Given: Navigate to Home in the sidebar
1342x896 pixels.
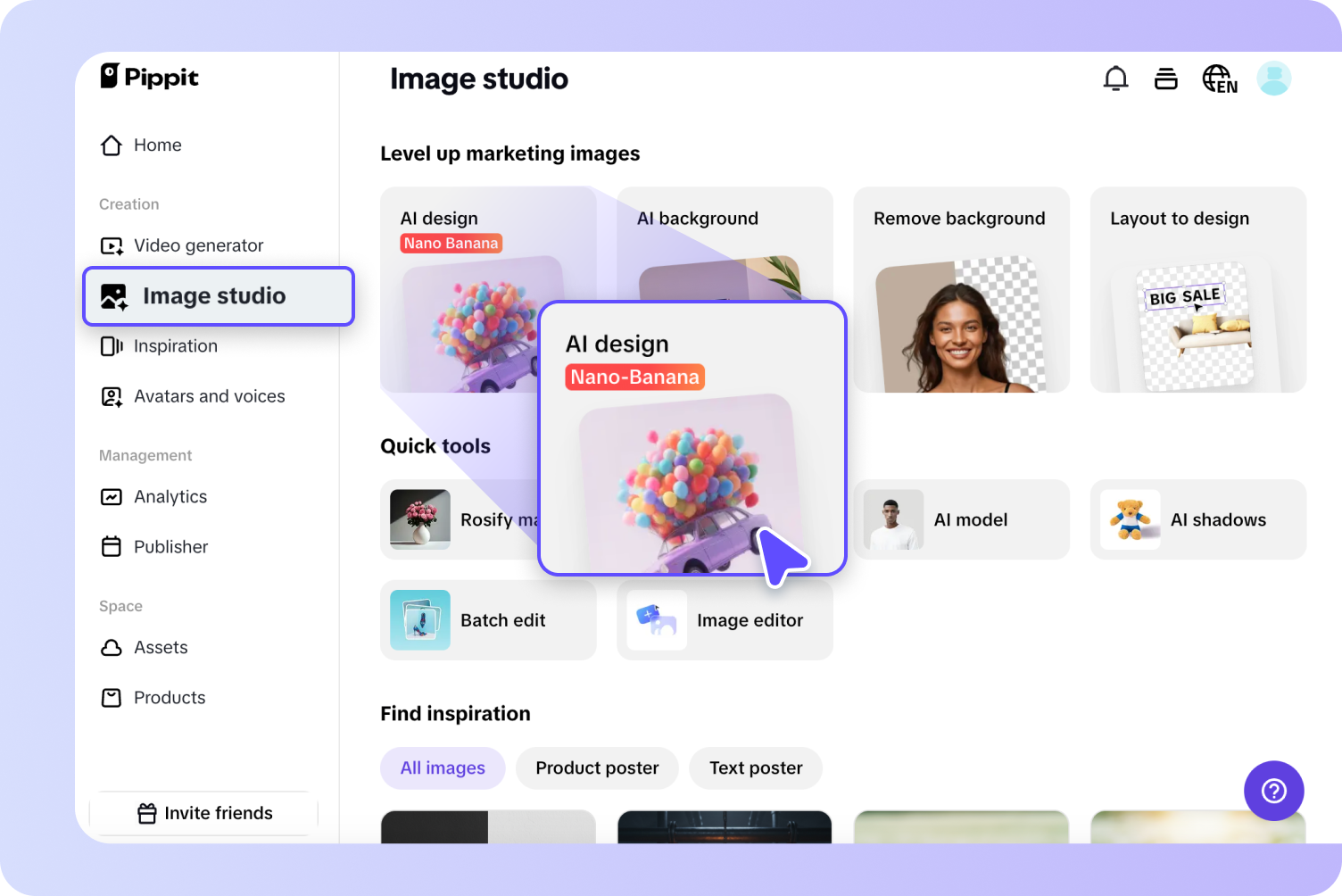Looking at the screenshot, I should tap(157, 145).
